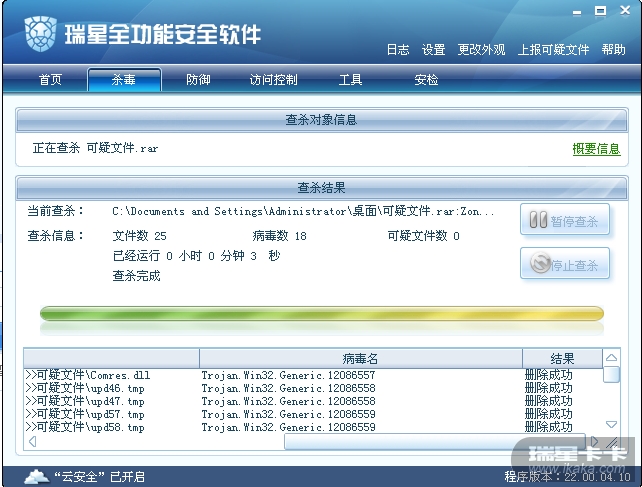The image size is (642, 487).
Task: Open the 防御 tab
Action: (198, 79)
